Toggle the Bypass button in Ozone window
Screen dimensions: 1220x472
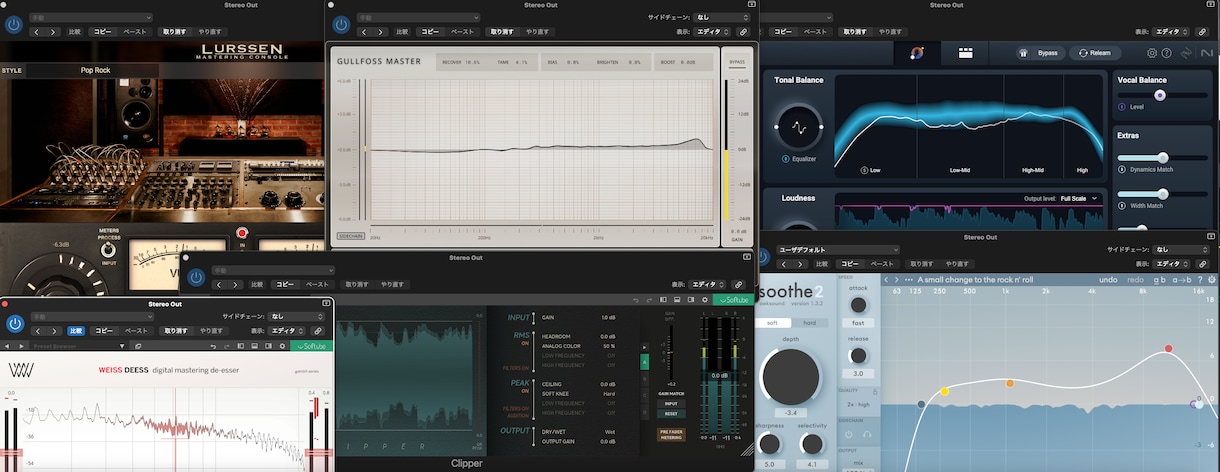click(1041, 53)
